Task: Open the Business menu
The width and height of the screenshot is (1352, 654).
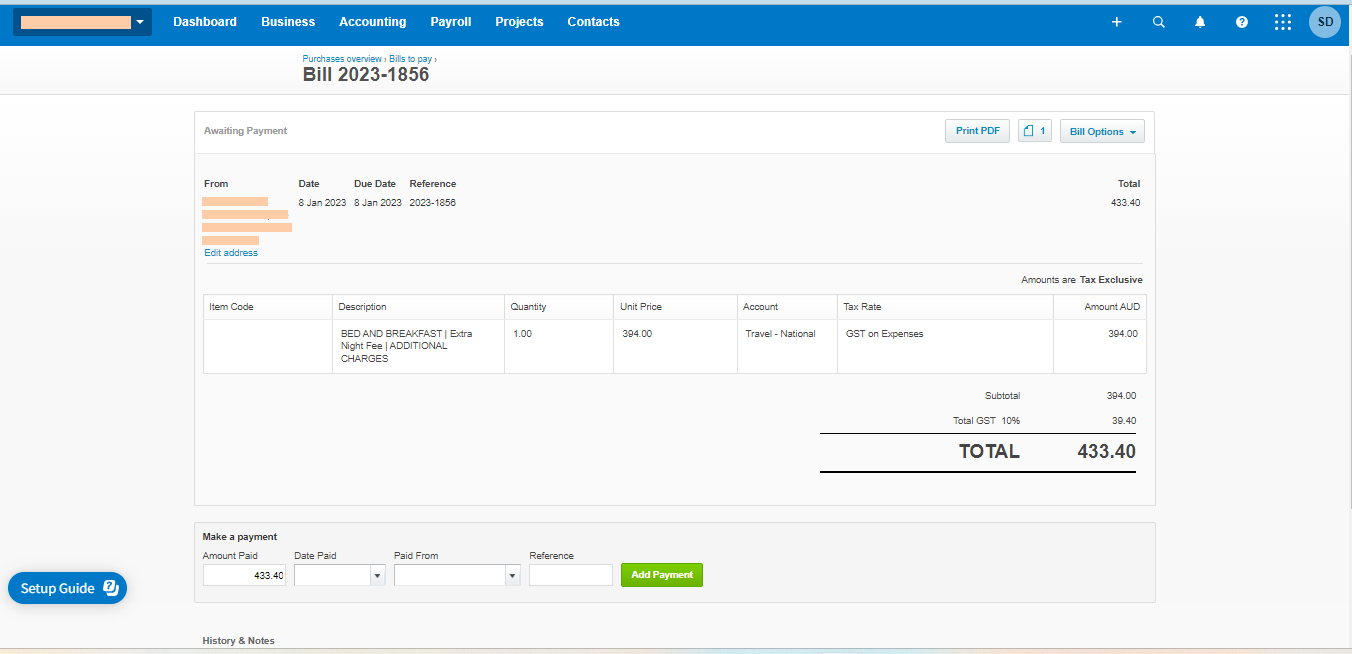Action: click(288, 22)
